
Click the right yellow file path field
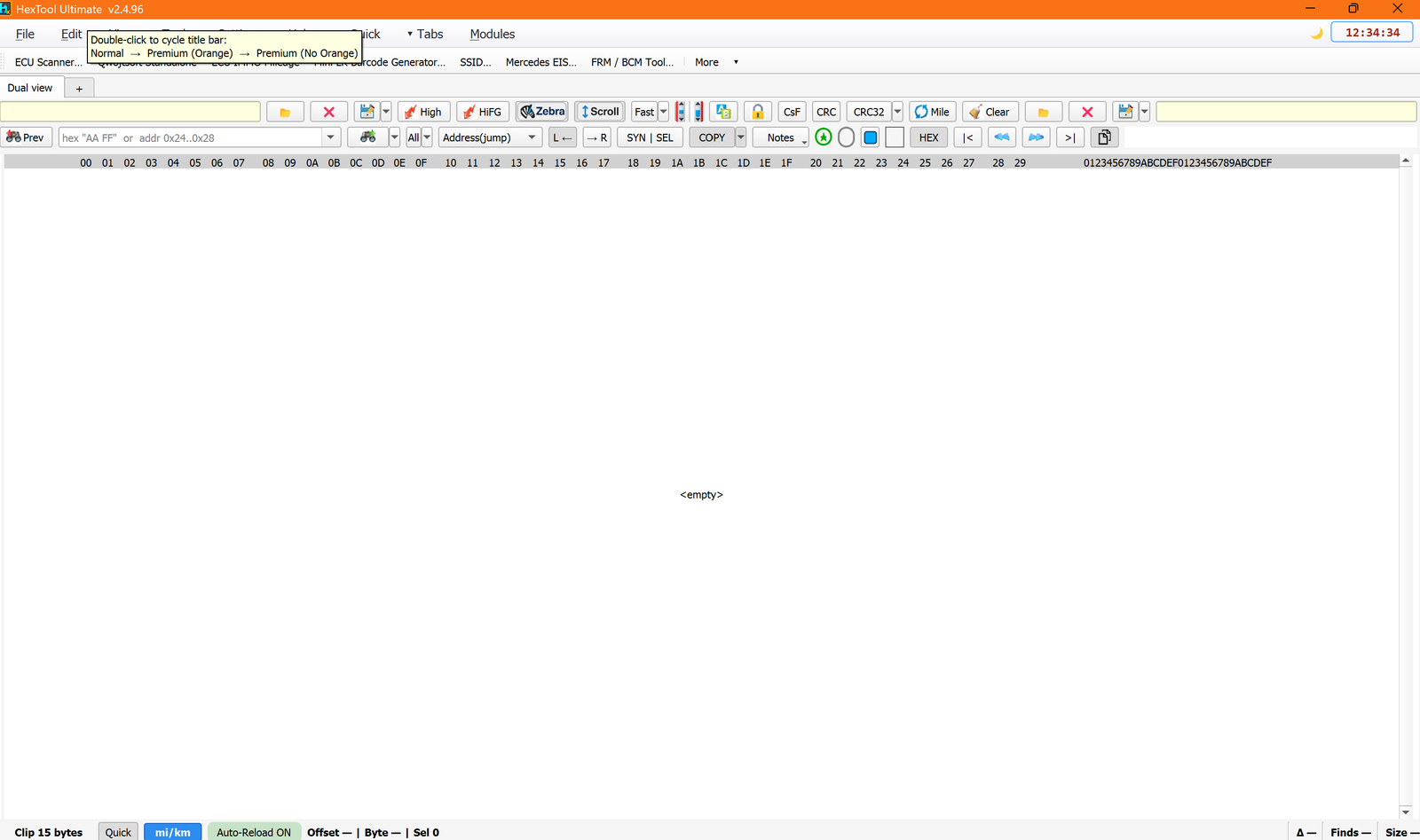(1286, 112)
